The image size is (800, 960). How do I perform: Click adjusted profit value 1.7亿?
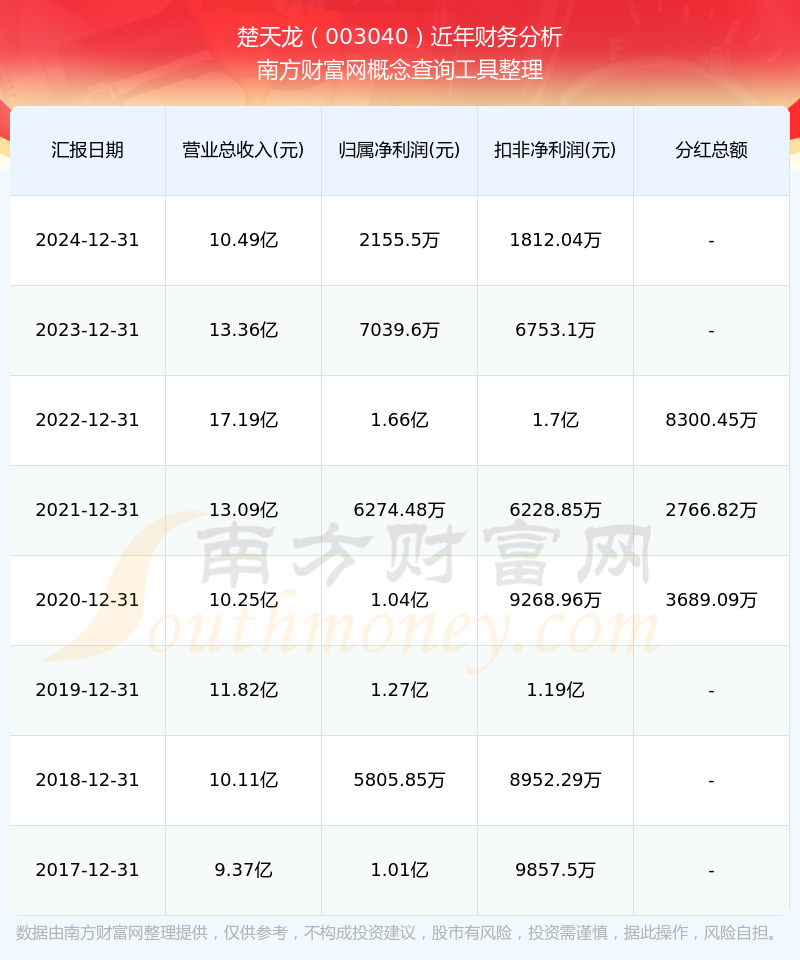click(x=555, y=420)
